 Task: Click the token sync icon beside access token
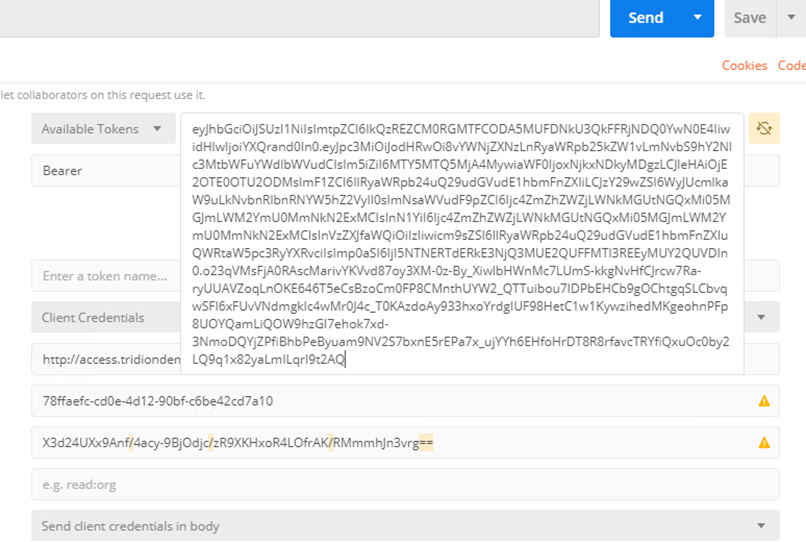click(x=764, y=128)
